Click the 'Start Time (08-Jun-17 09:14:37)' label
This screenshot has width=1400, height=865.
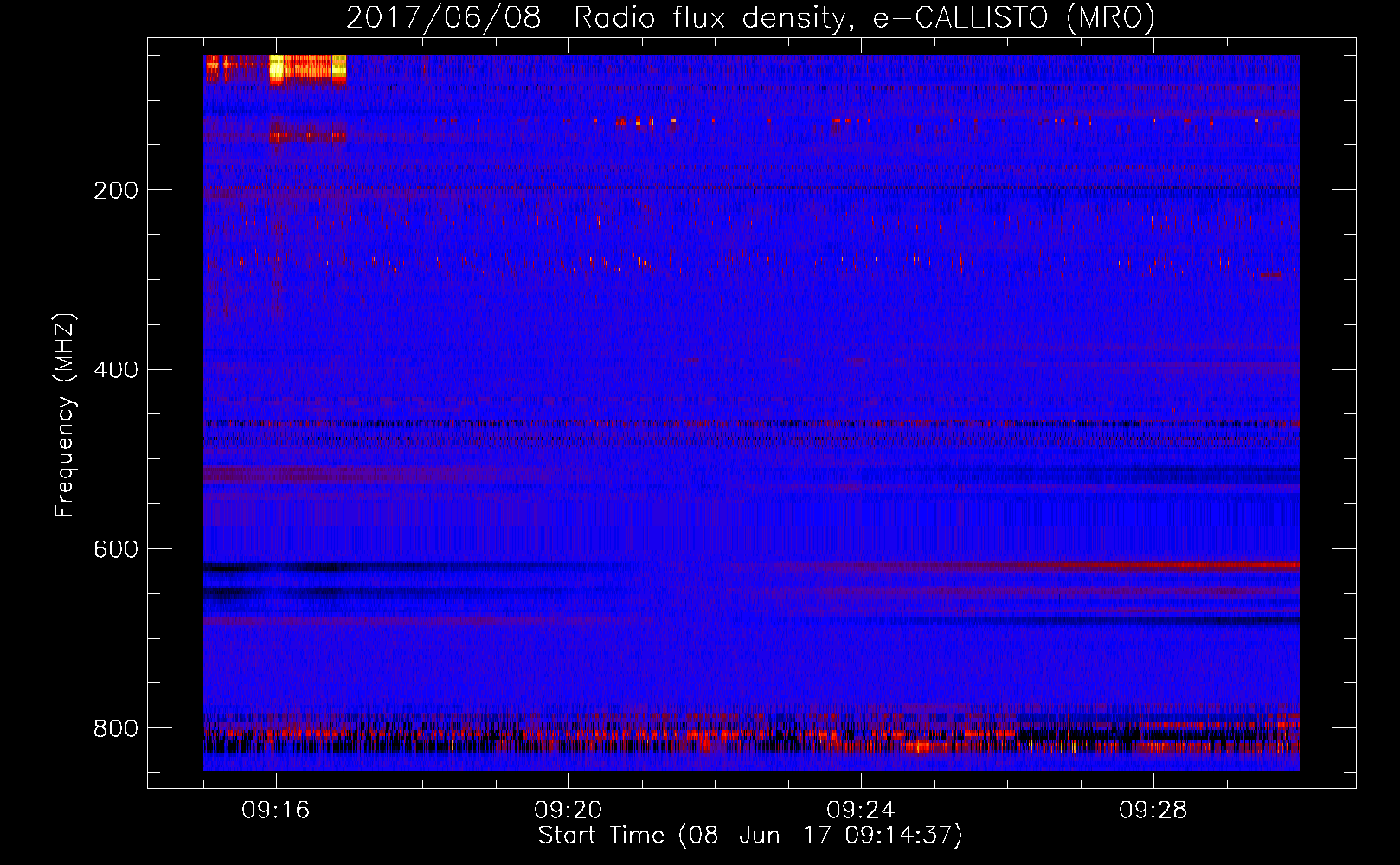click(x=750, y=835)
